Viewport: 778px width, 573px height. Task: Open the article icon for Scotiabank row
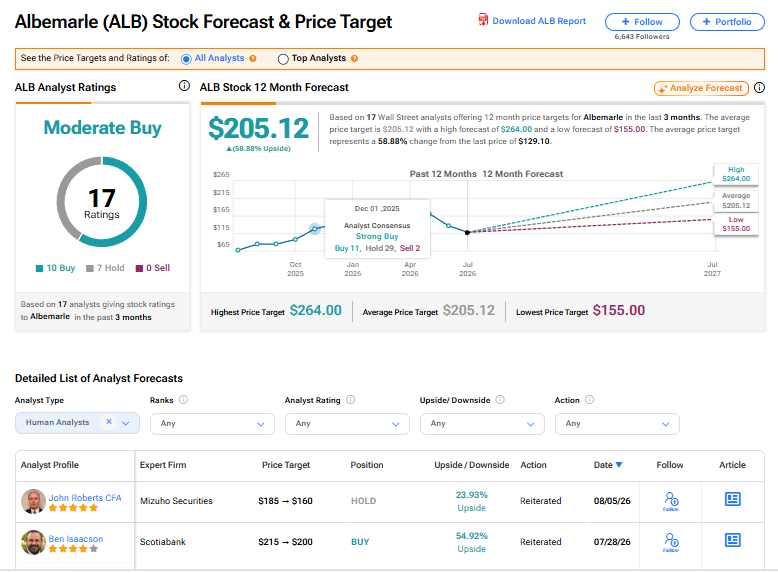732,540
